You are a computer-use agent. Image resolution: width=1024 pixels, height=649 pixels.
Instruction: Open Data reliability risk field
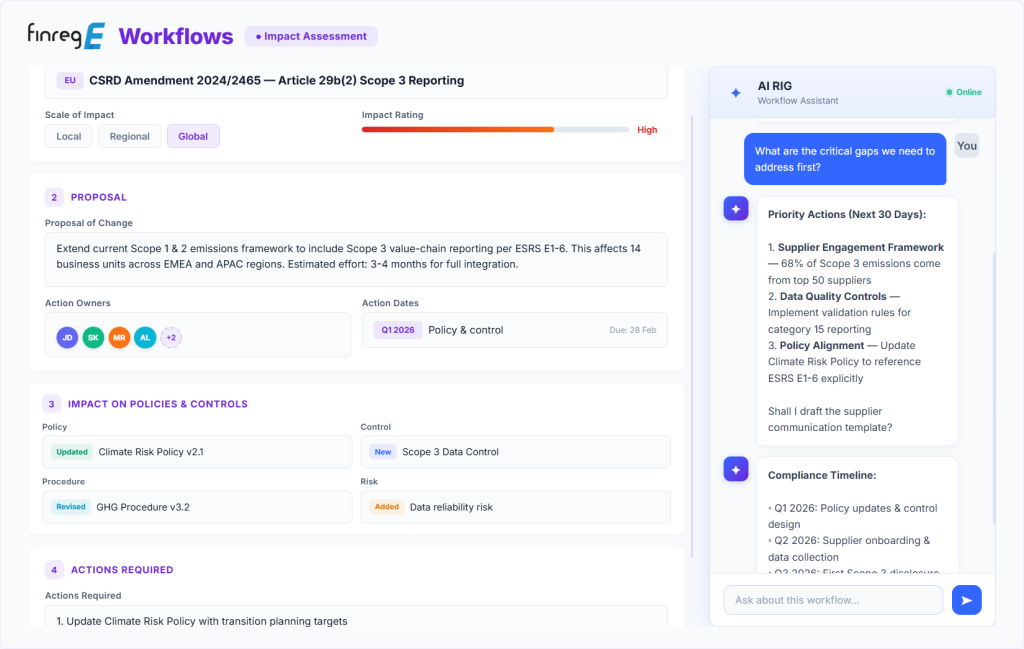tap(515, 507)
